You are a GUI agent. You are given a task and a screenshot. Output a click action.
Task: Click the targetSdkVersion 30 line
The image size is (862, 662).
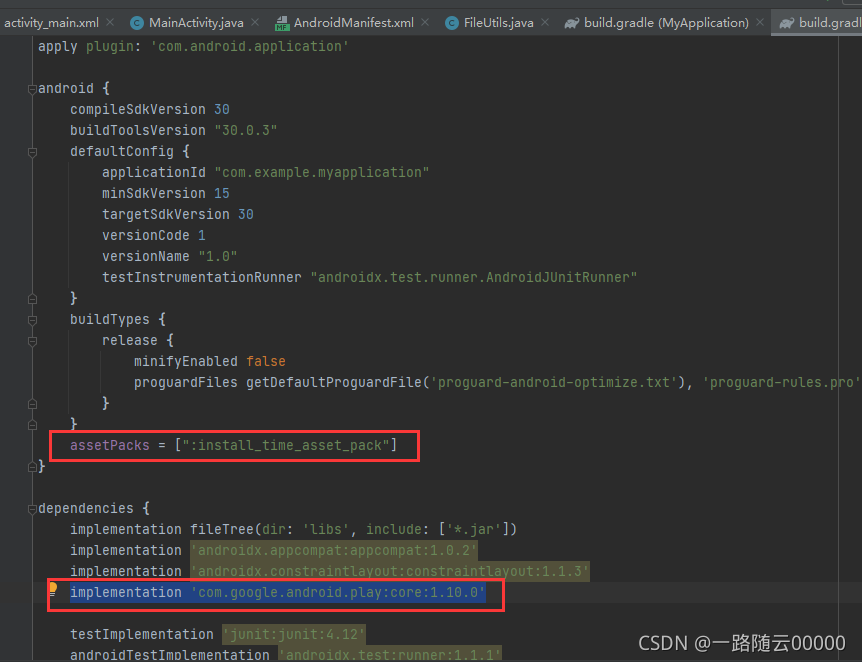coord(178,214)
